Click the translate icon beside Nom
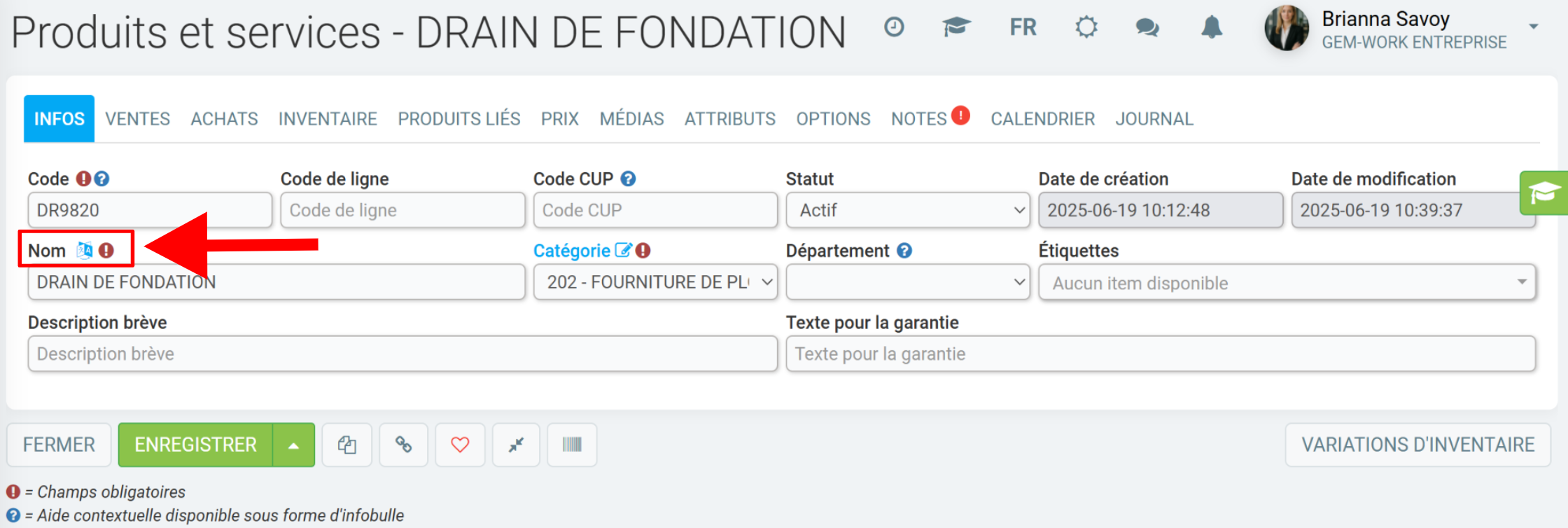 85,250
